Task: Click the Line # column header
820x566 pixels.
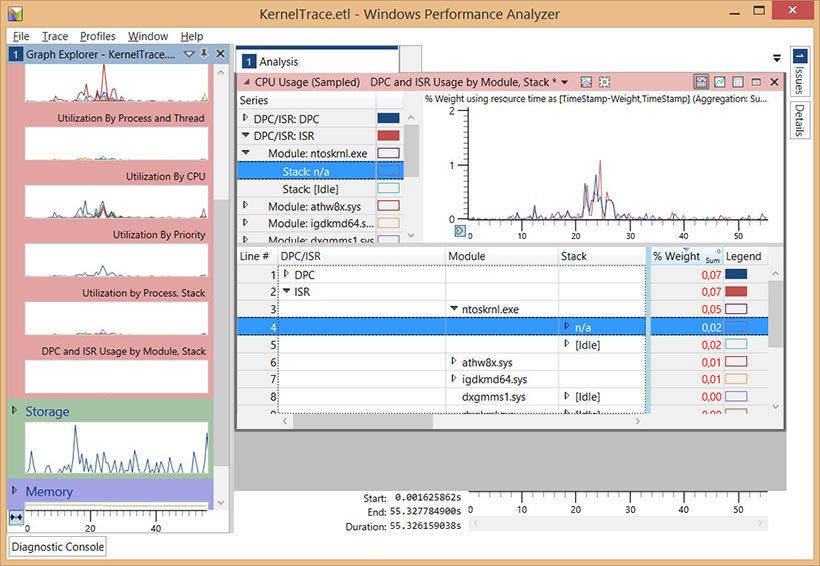Action: (x=257, y=256)
